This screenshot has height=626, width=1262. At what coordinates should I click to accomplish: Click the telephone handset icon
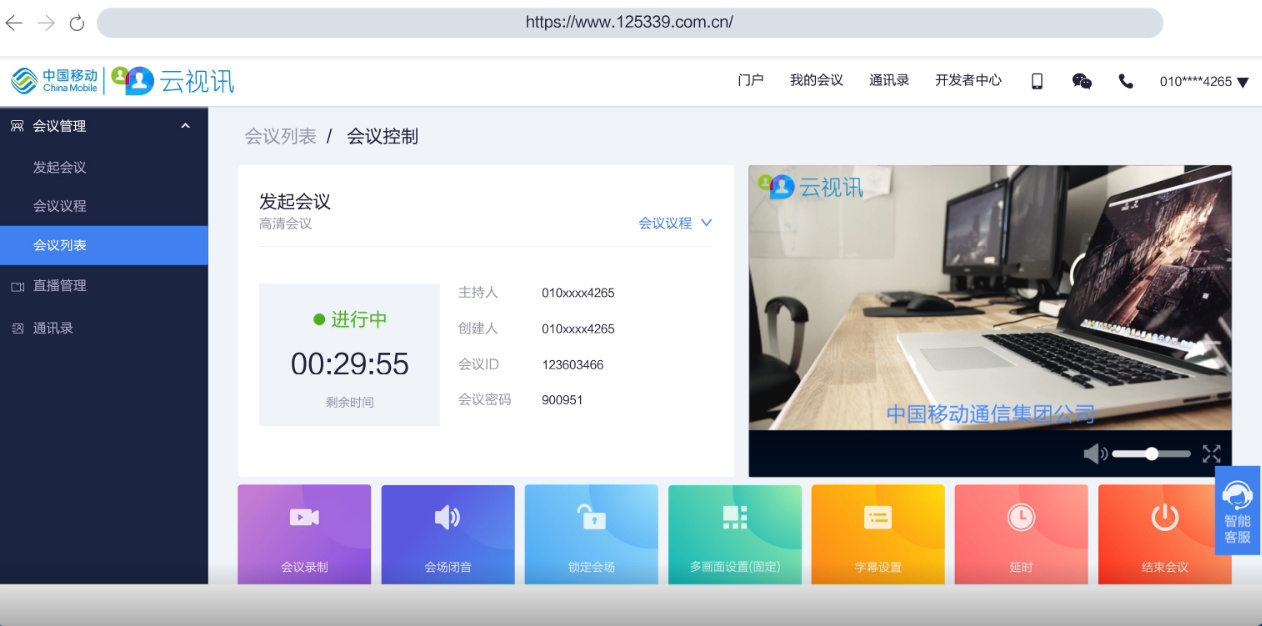point(1126,81)
